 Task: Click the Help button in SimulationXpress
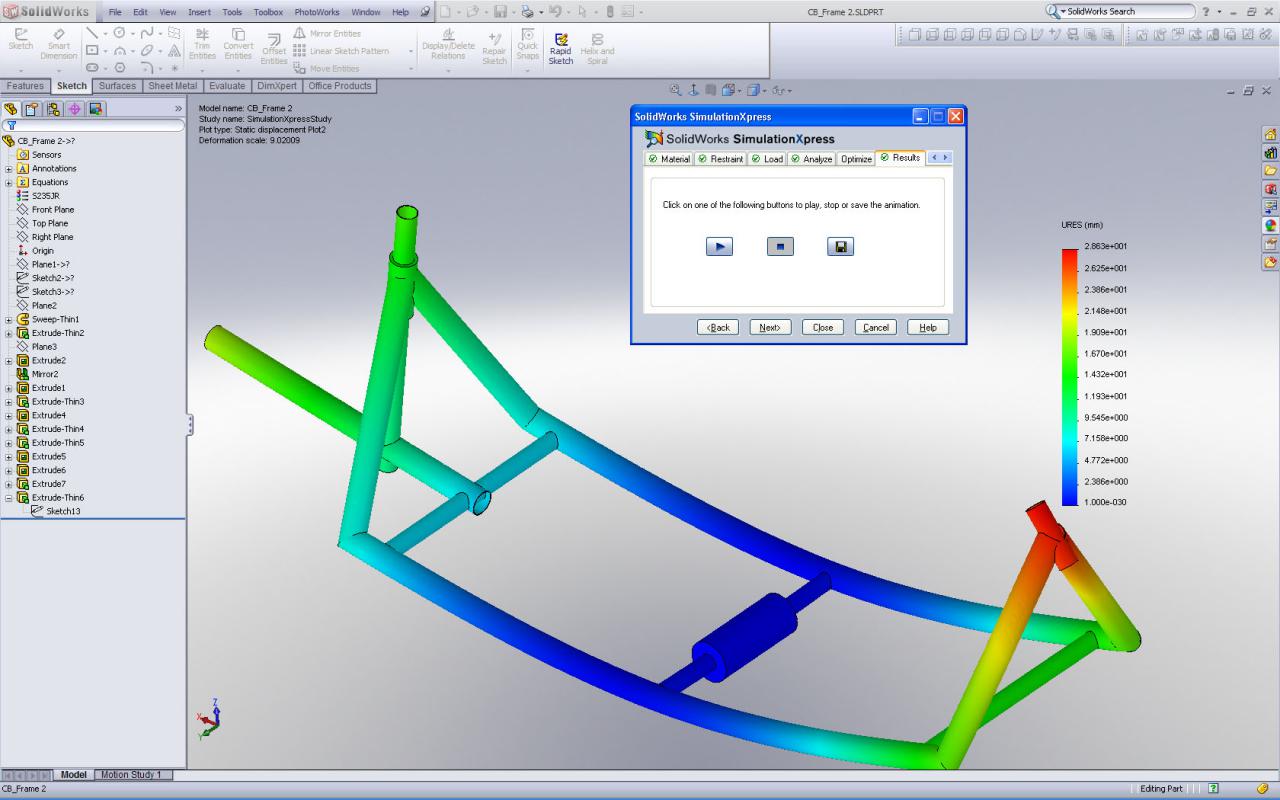928,327
